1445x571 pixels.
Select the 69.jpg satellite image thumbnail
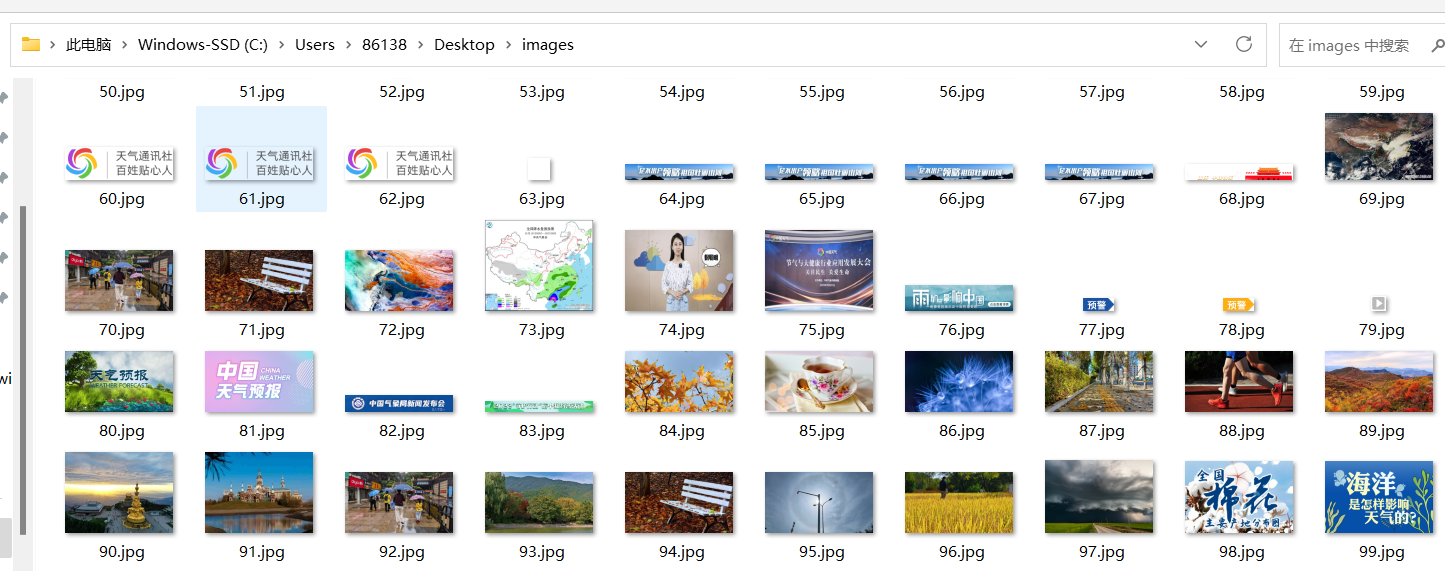pos(1379,146)
